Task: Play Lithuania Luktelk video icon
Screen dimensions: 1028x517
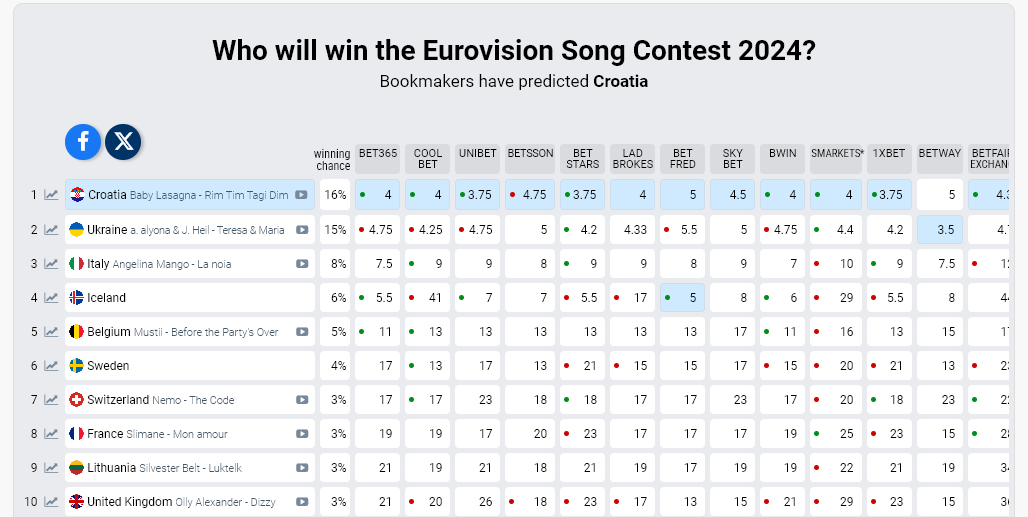Action: coord(301,468)
